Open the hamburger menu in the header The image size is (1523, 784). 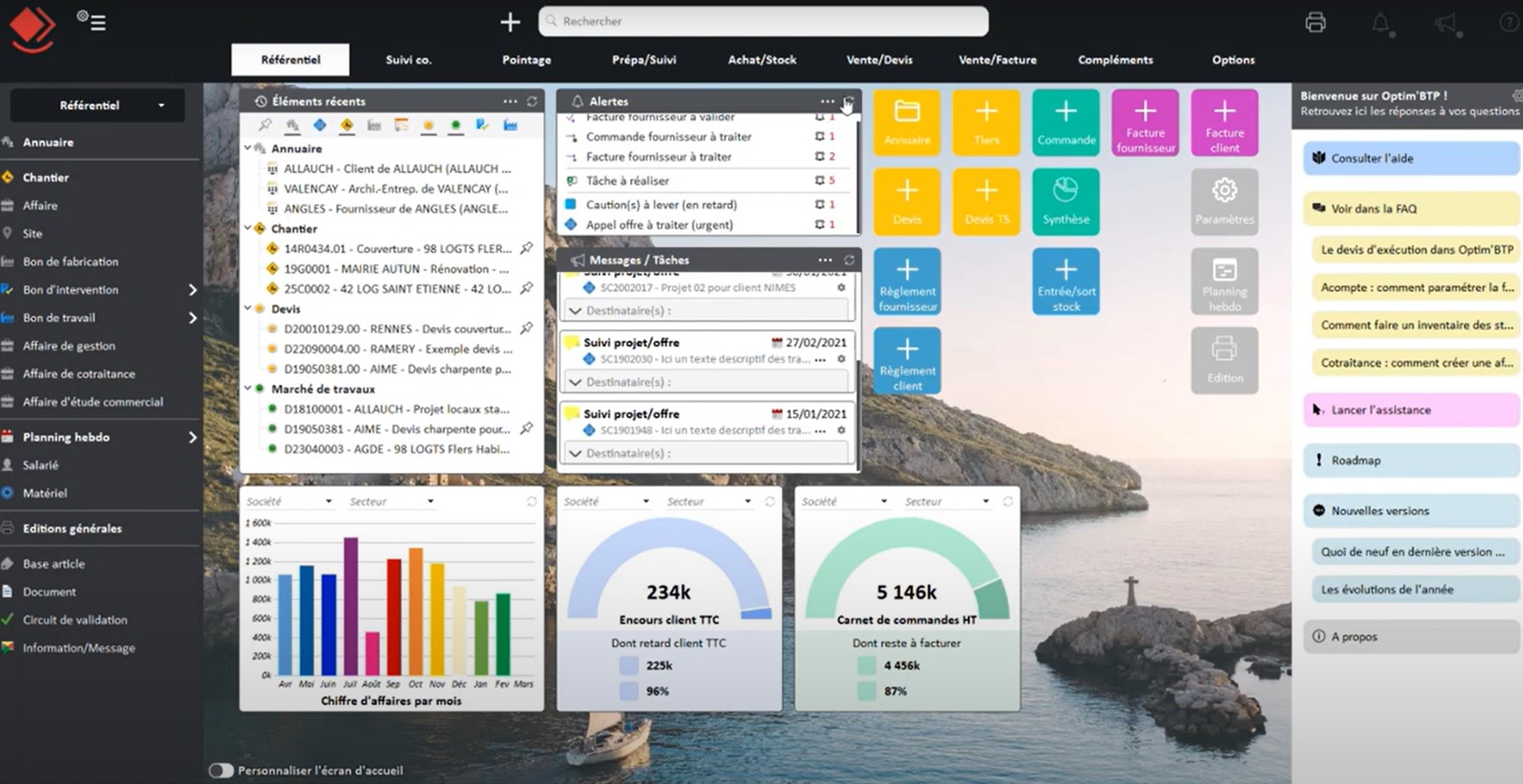click(98, 23)
